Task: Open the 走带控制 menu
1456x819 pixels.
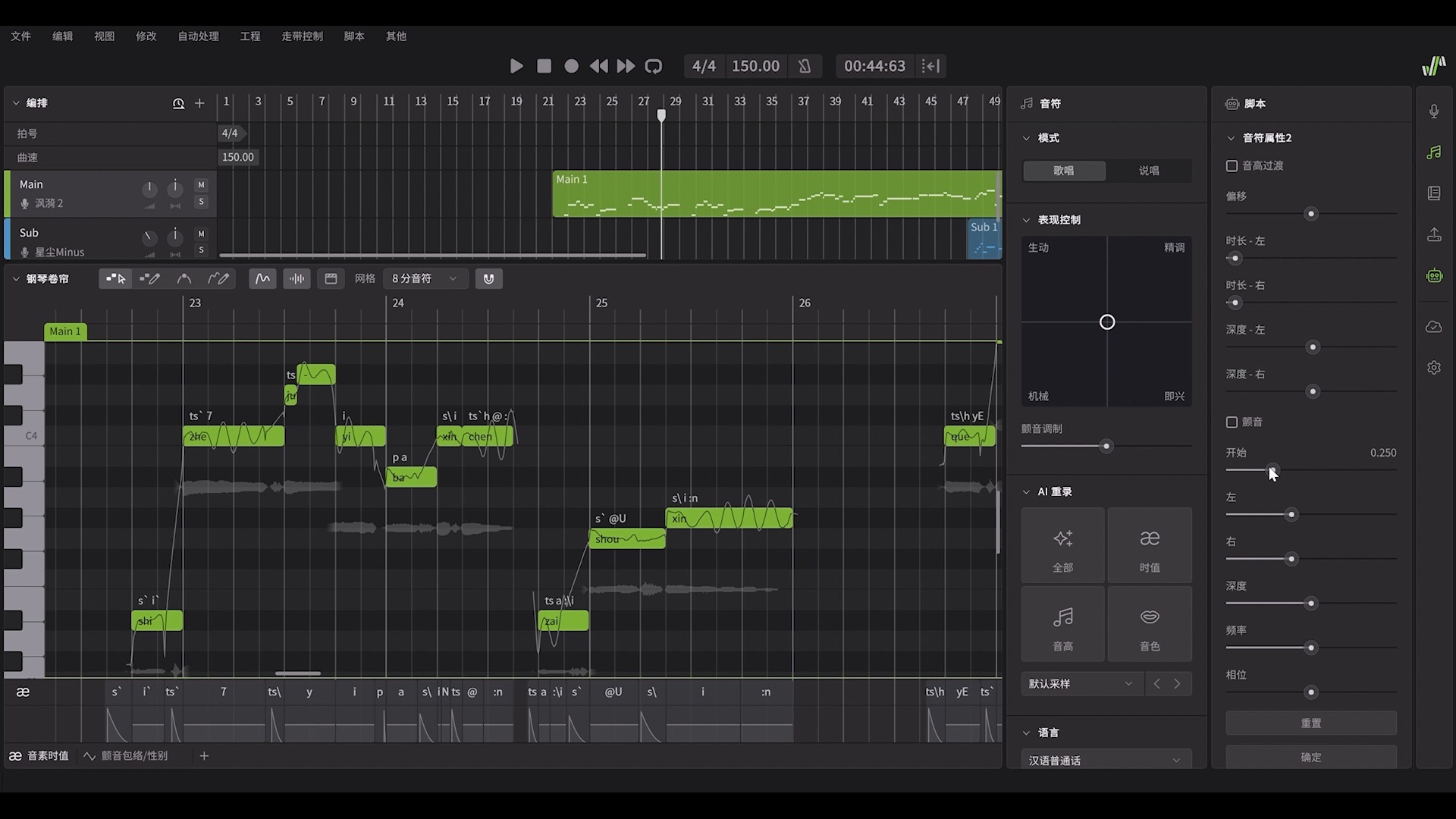Action: [302, 36]
